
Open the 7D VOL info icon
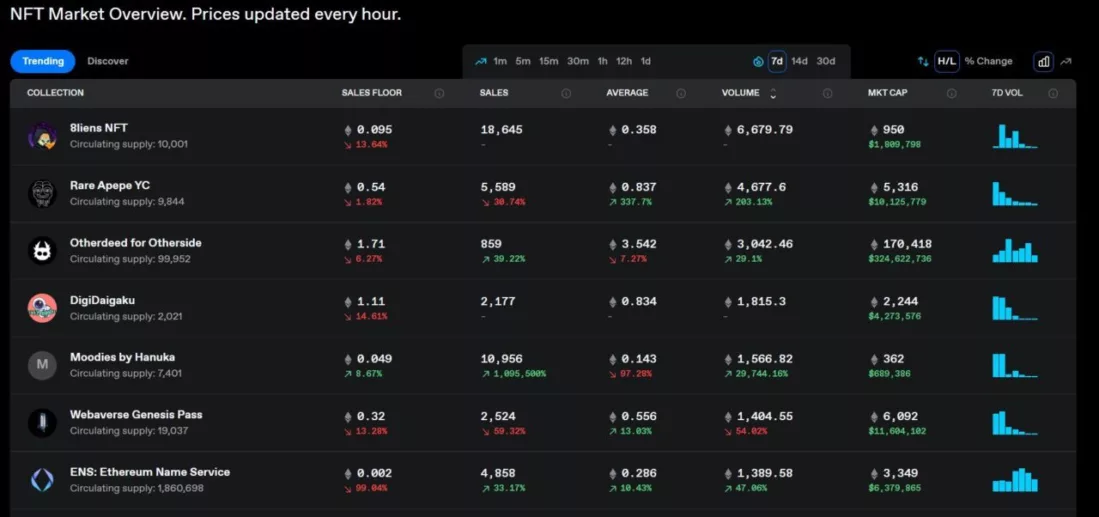[1053, 93]
